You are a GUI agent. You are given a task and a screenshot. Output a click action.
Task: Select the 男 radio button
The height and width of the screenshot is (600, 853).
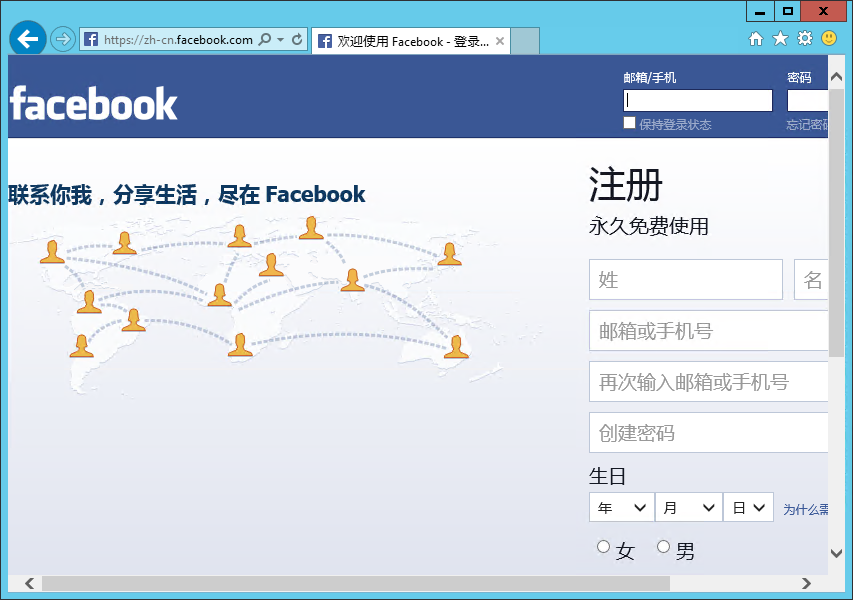[663, 547]
